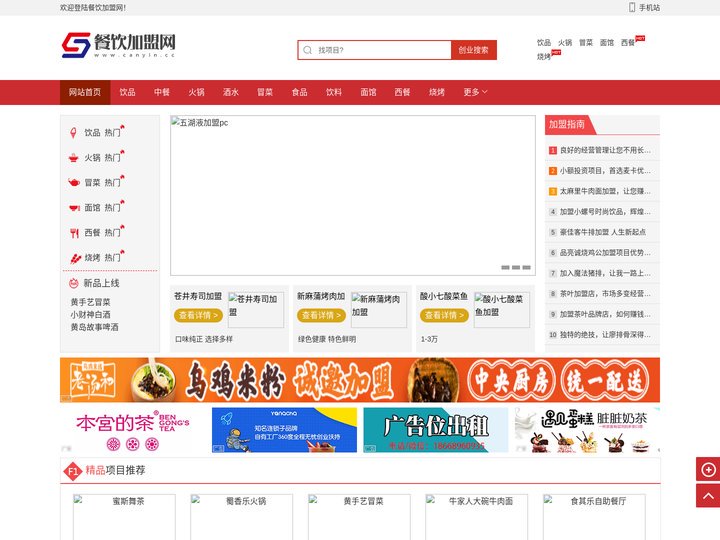Open the 黄手艺冒菜 new product link
Image resolution: width=720 pixels, height=540 pixels.
point(90,302)
